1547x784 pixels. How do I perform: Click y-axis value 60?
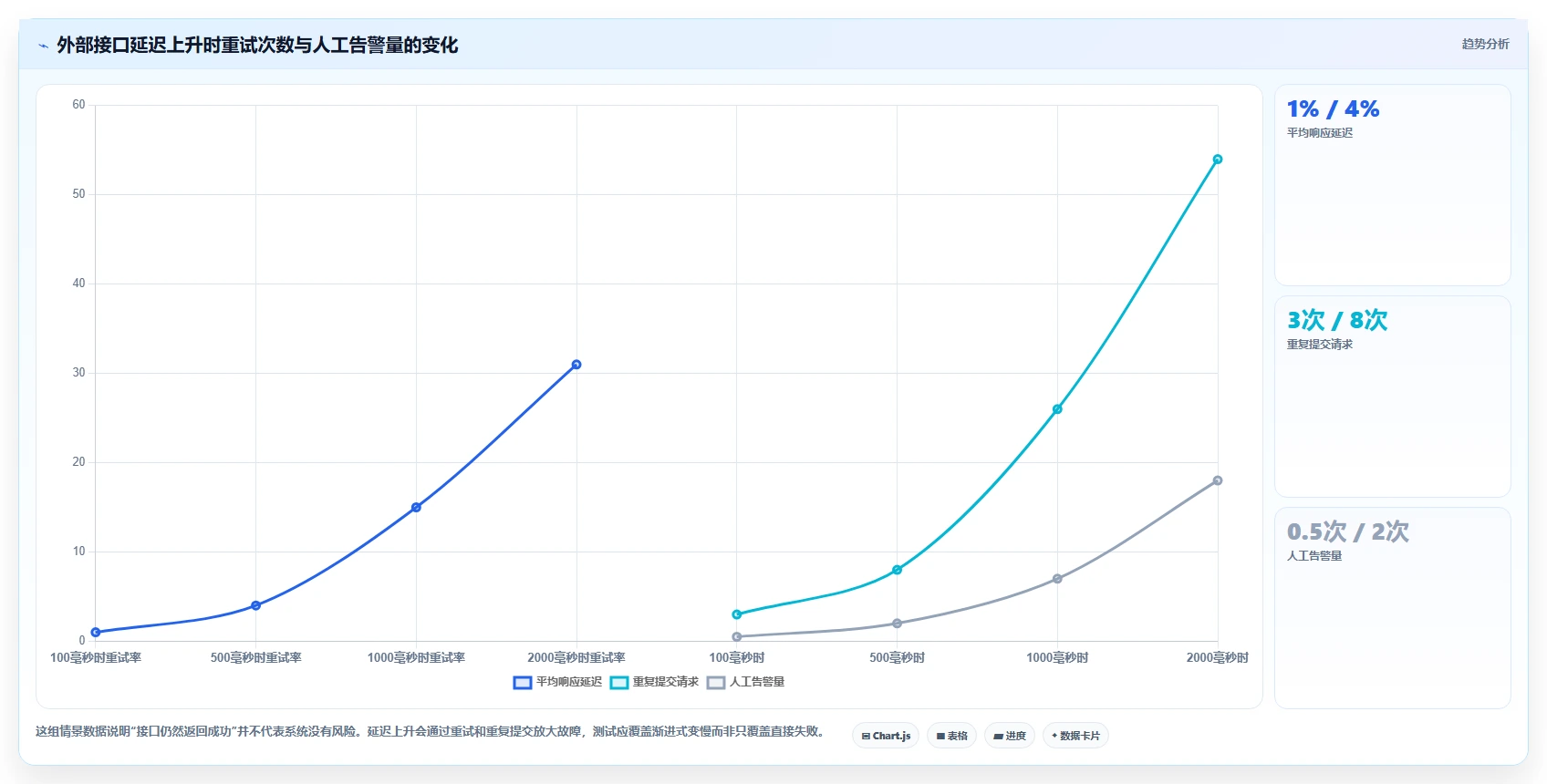[78, 105]
